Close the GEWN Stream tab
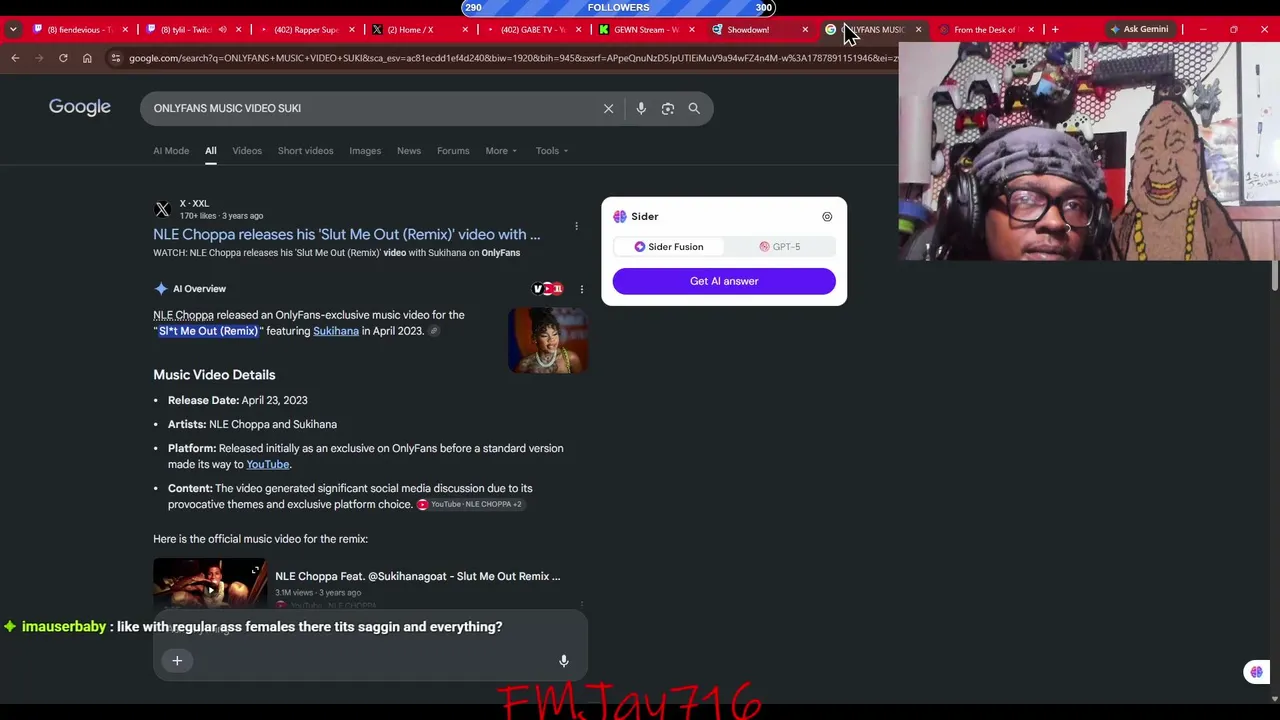This screenshot has width=1280, height=720. pos(692,29)
